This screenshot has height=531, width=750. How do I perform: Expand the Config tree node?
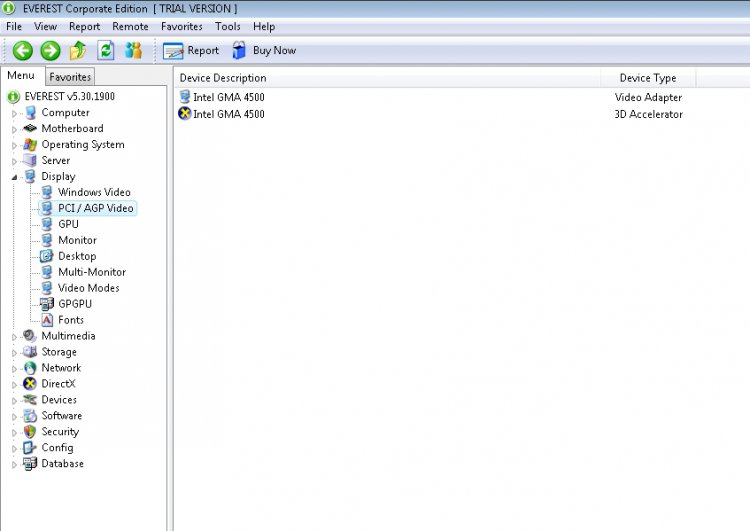click(x=14, y=449)
